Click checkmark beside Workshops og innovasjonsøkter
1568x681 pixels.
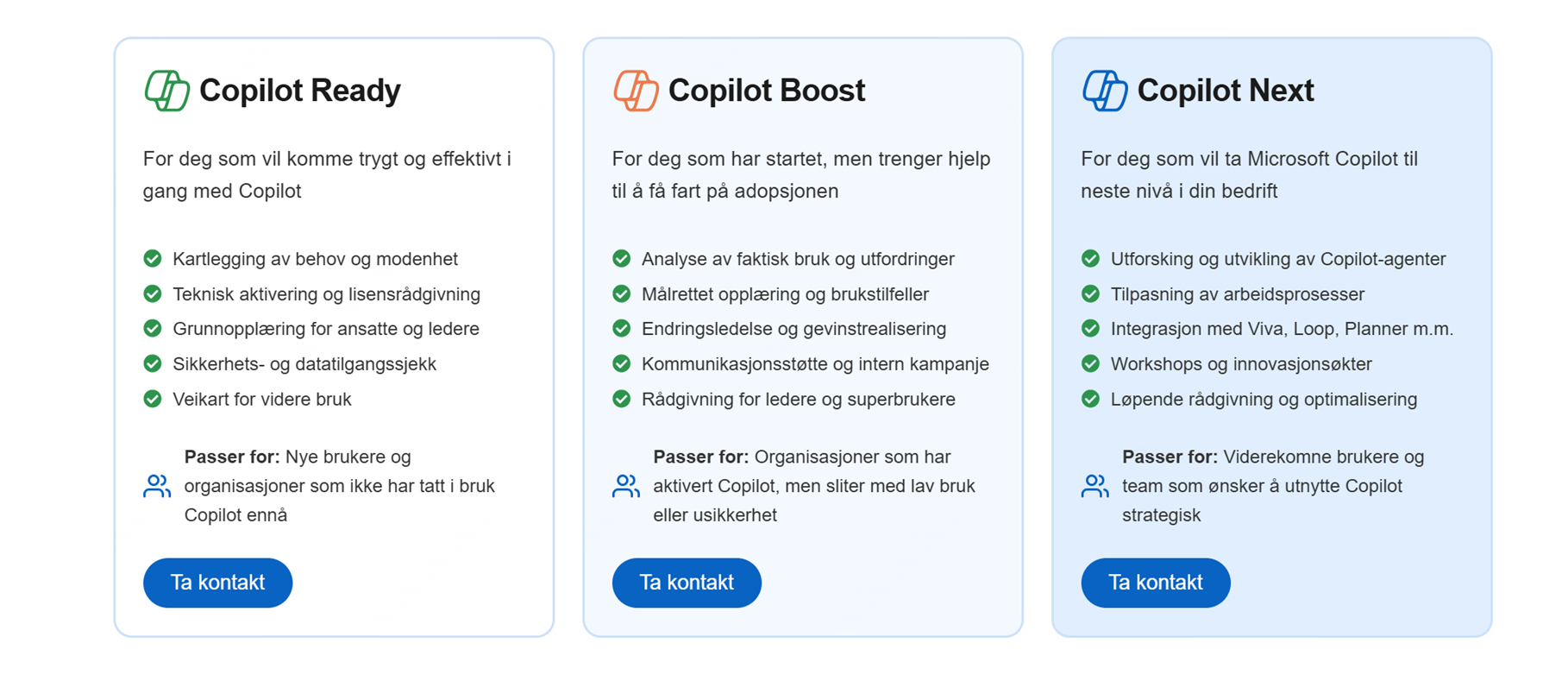pyautogui.click(x=1091, y=364)
